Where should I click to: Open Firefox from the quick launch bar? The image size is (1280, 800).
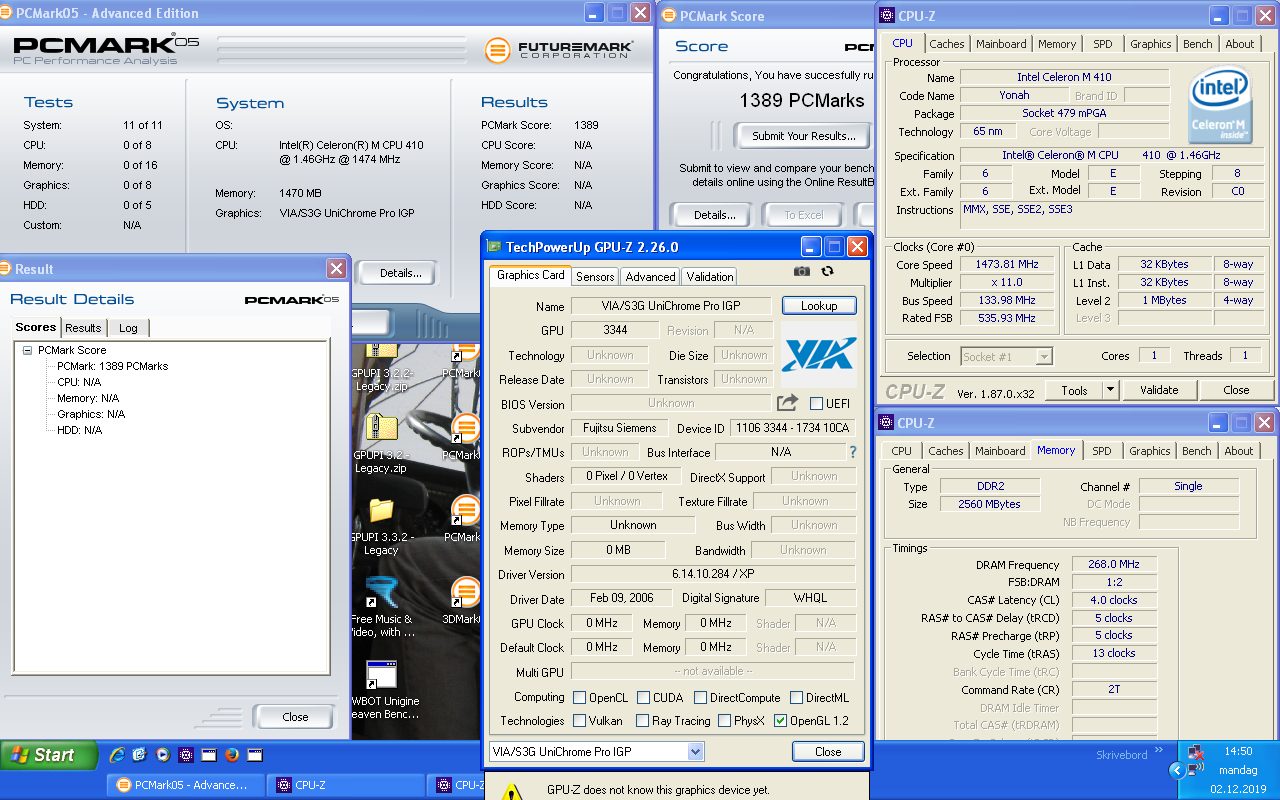click(x=232, y=755)
